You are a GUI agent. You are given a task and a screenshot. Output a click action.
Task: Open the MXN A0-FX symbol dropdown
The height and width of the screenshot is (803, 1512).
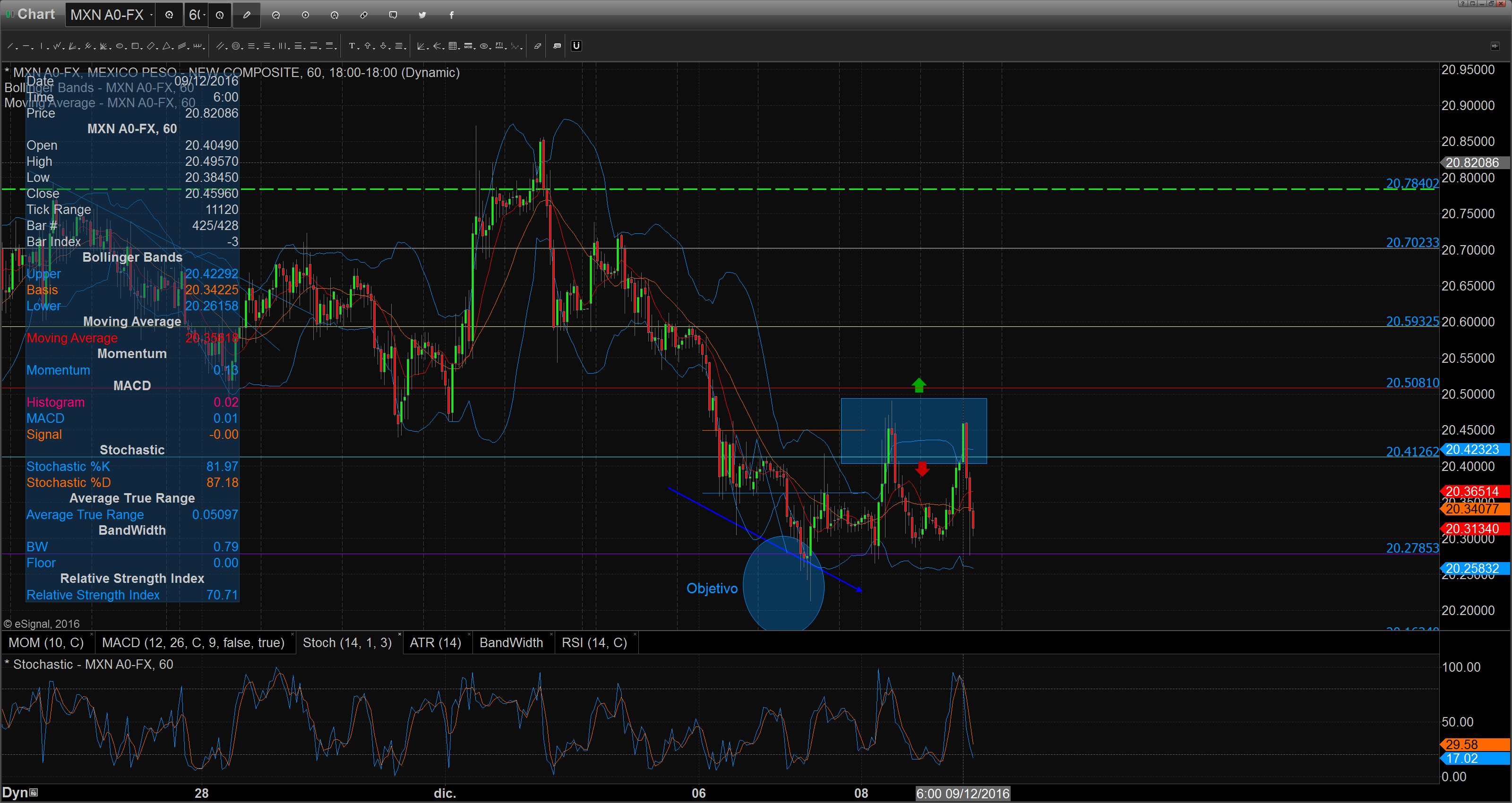pyautogui.click(x=151, y=15)
